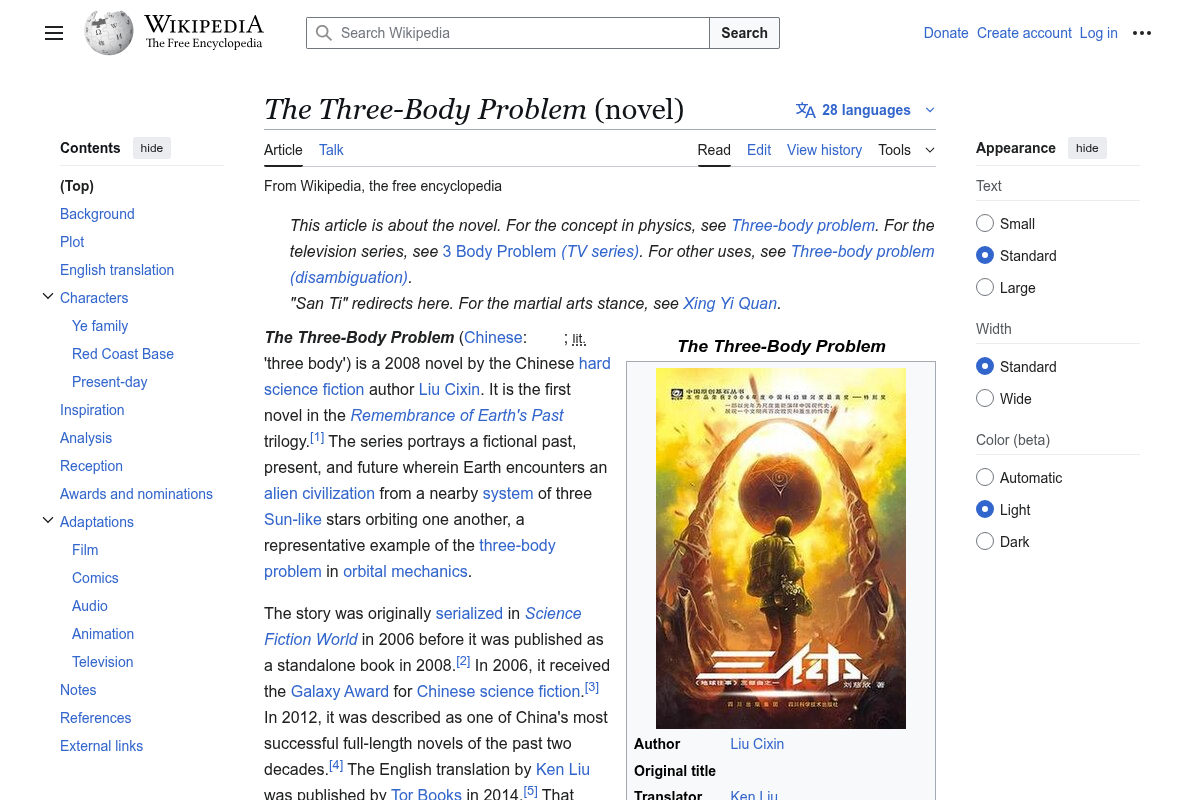Click the magnifying glass in the search bar
This screenshot has height=800, width=1200.
click(324, 33)
